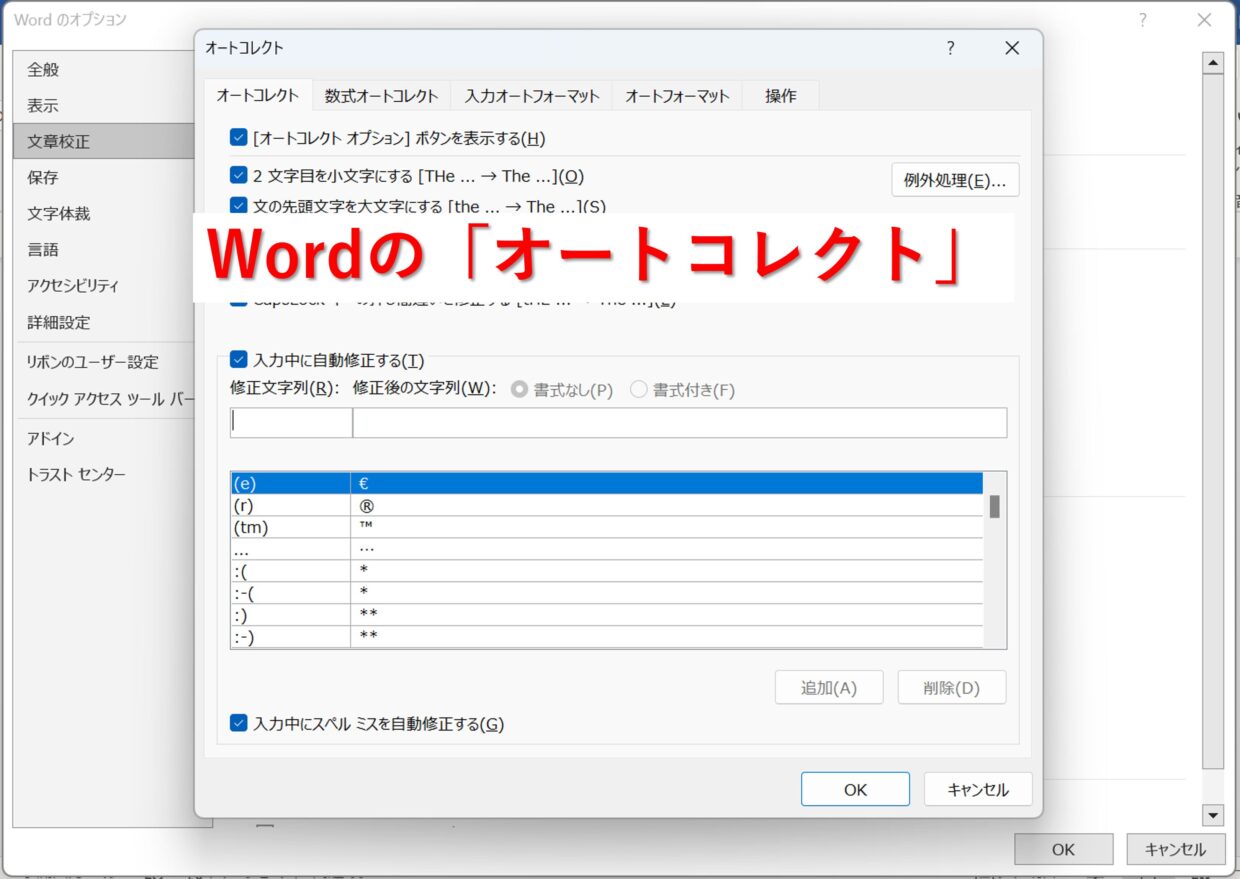
Task: Confirm the オートコレクト dialog with OK
Action: 855,789
